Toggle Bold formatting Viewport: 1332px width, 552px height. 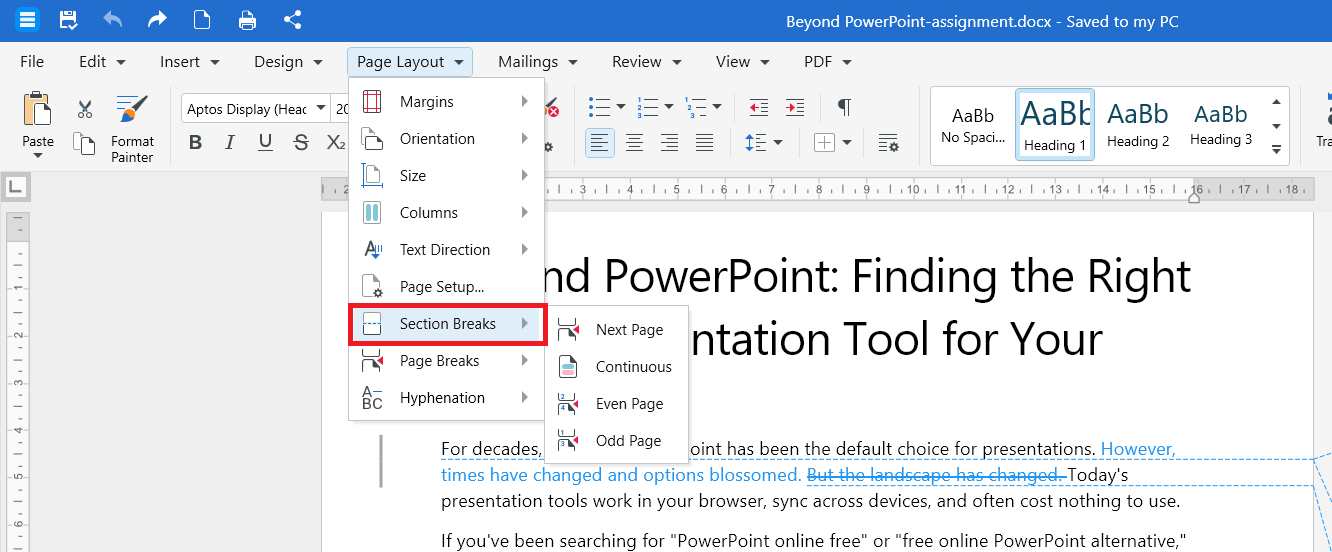pos(196,143)
